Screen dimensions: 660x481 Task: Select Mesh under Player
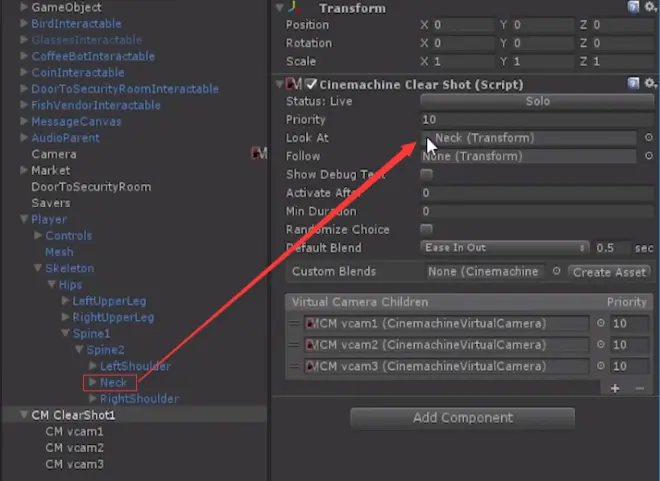click(59, 252)
